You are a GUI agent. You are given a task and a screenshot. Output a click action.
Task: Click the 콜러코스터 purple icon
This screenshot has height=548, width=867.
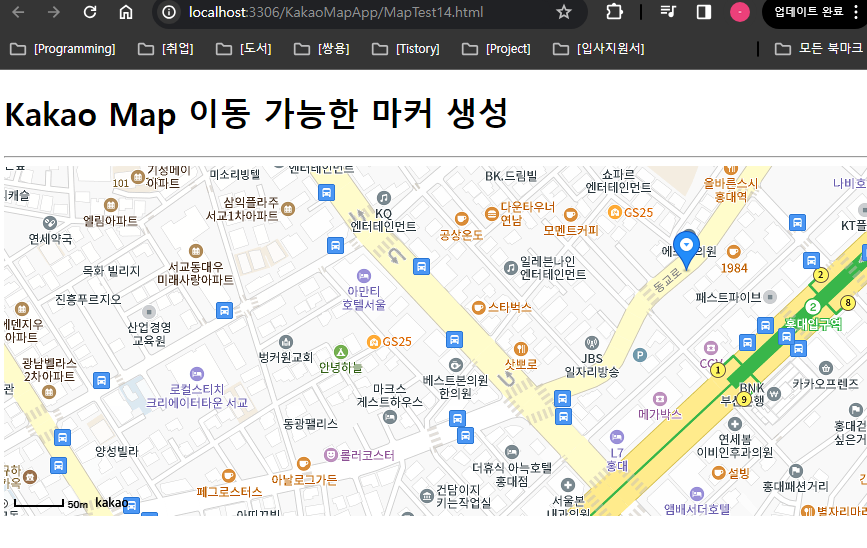(331, 455)
